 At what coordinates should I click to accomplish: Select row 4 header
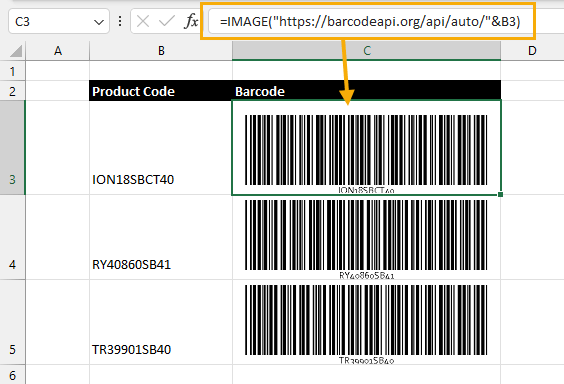pyautogui.click(x=13, y=237)
